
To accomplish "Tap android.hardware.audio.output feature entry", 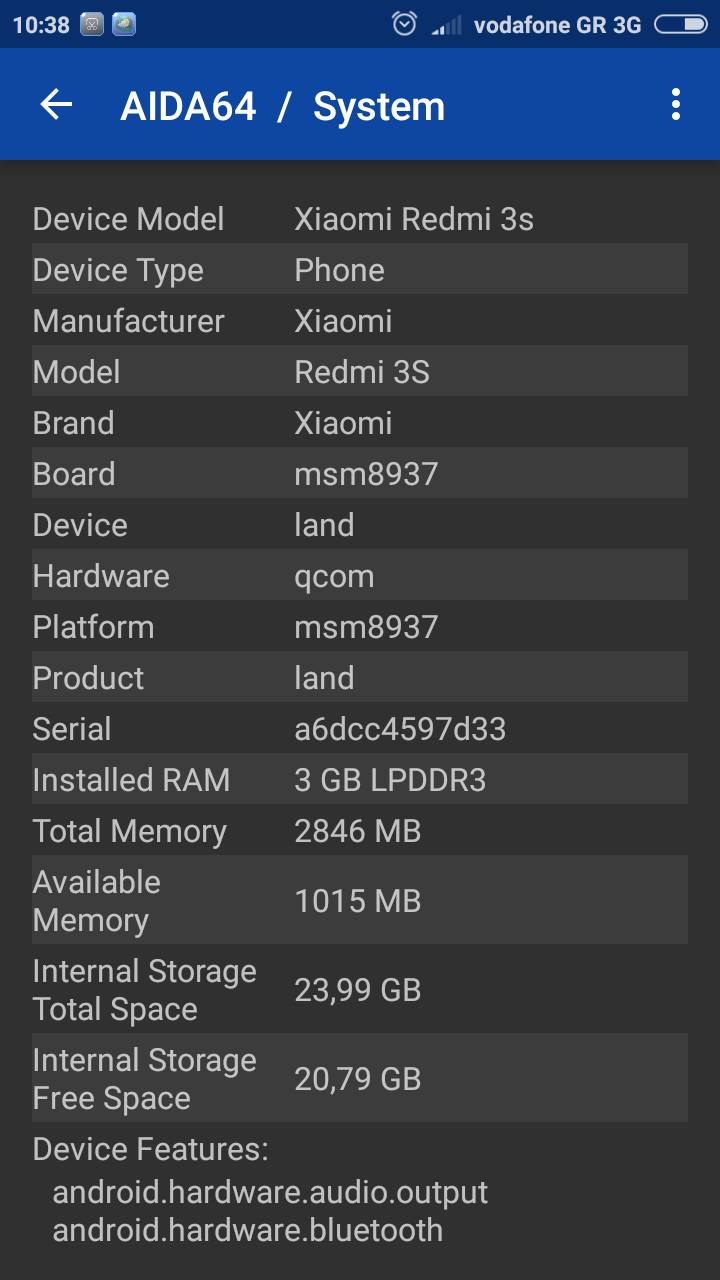I will click(x=270, y=1192).
